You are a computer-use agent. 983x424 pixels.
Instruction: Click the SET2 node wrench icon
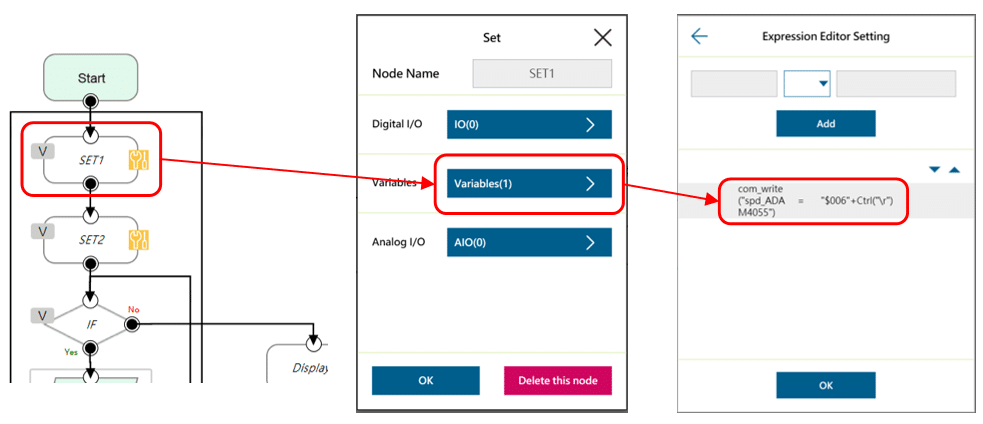coord(138,239)
